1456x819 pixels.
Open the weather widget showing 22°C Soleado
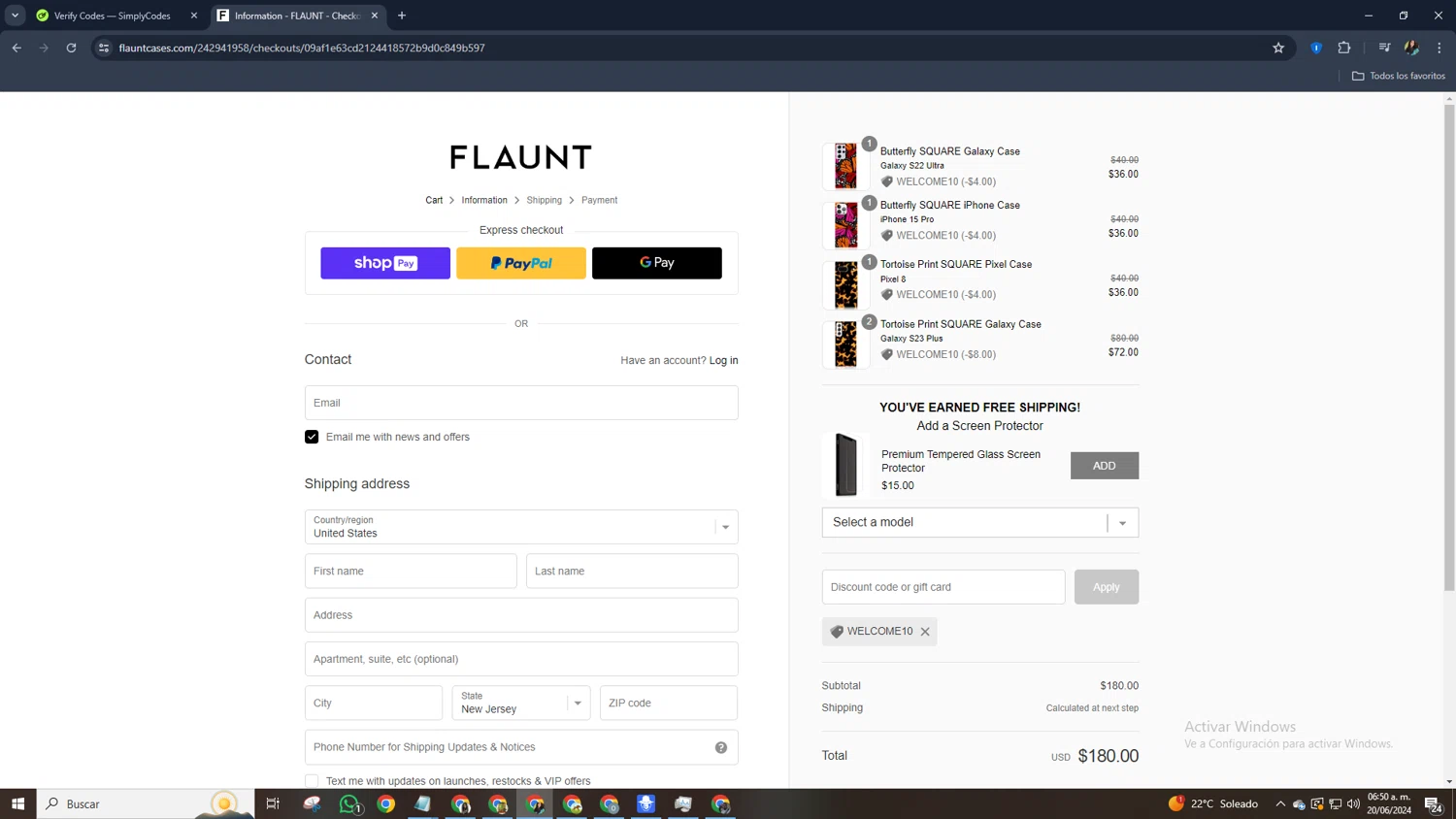(1213, 803)
